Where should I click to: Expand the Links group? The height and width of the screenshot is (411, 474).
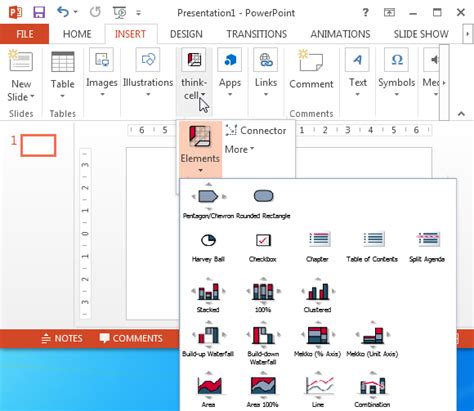(266, 73)
